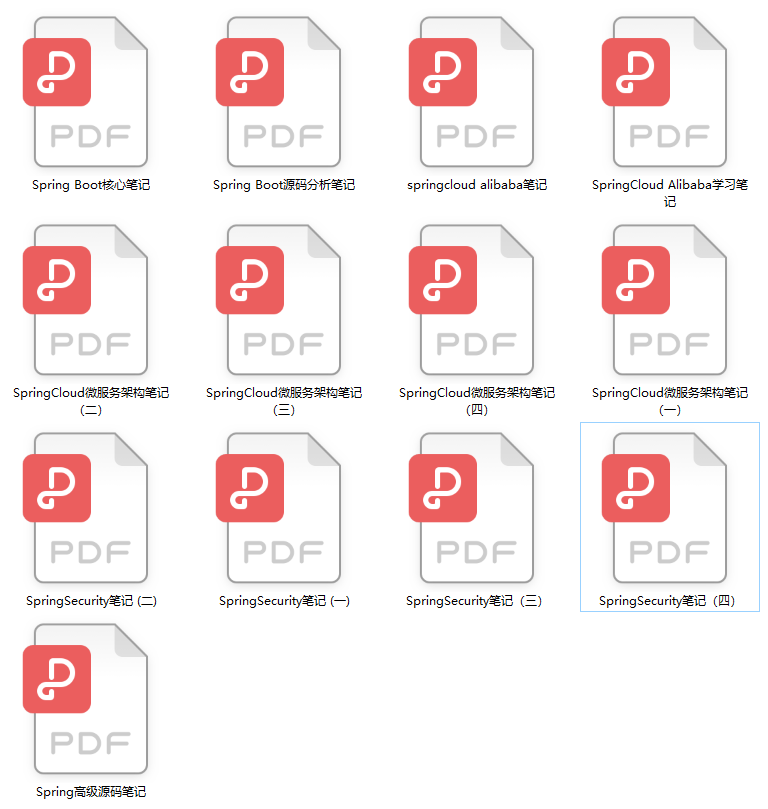Click the name SpringCloud微服务架构笔记(二)
768x809 pixels.
coord(91,401)
